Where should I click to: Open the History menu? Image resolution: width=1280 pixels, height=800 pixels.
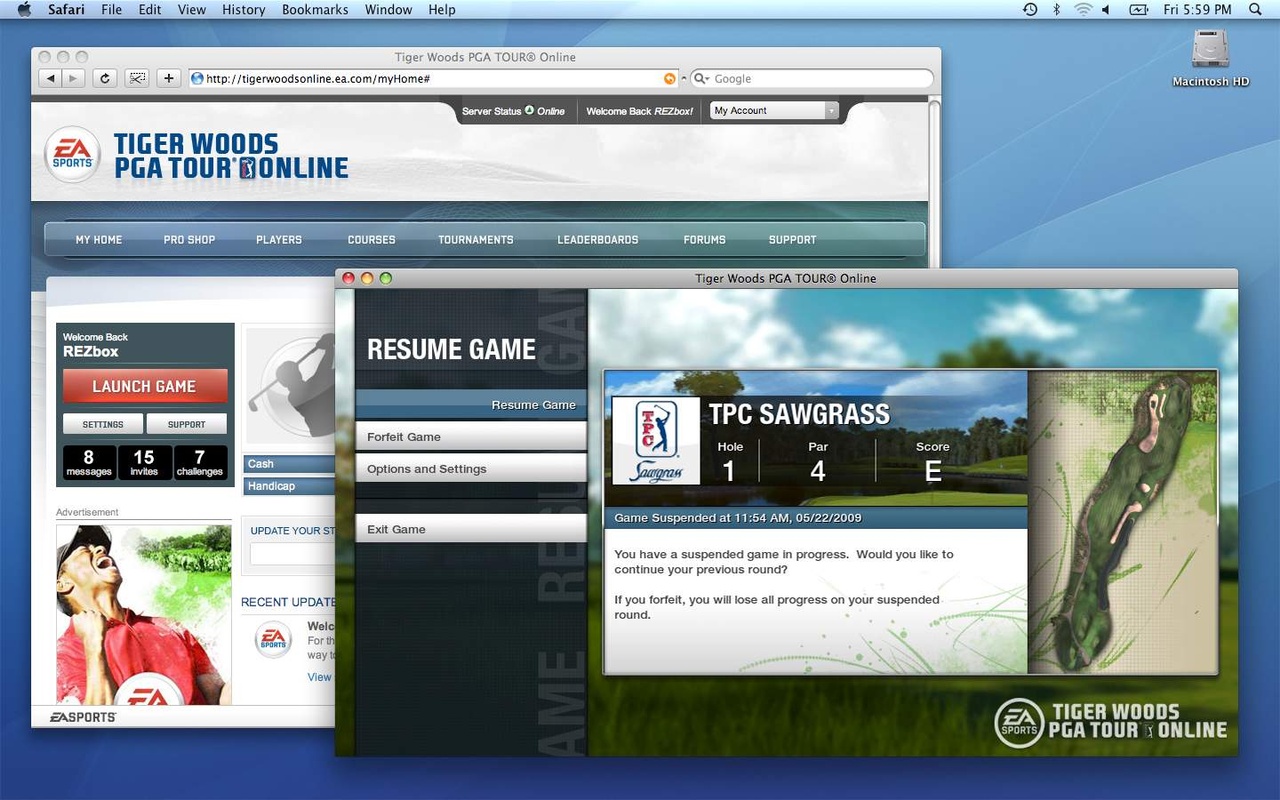click(243, 9)
